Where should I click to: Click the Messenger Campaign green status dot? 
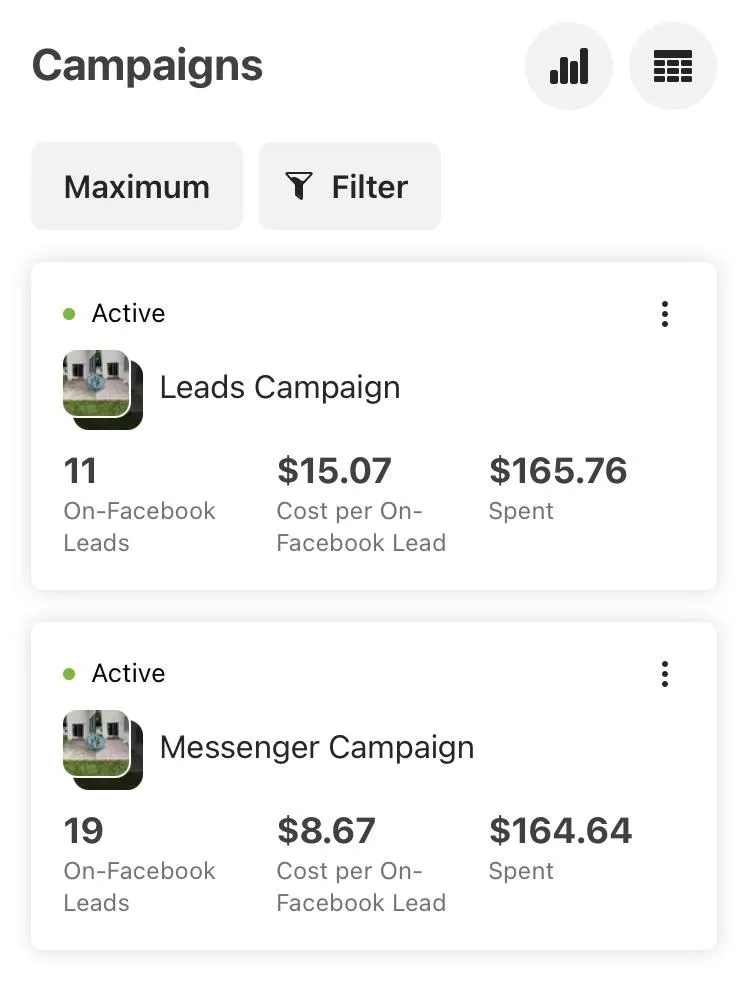(x=69, y=674)
